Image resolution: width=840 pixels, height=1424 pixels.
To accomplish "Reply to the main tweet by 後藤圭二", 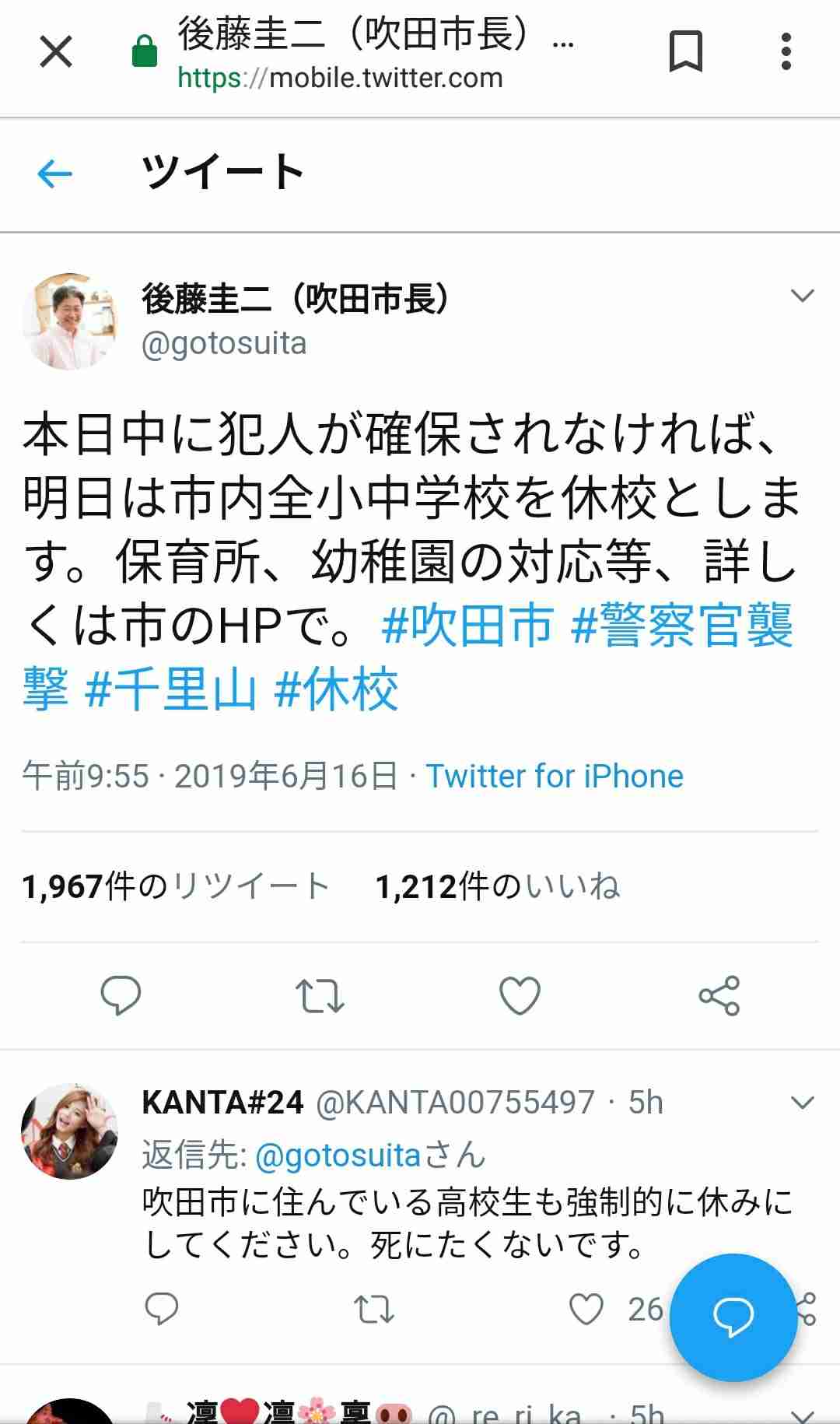I will tap(121, 995).
